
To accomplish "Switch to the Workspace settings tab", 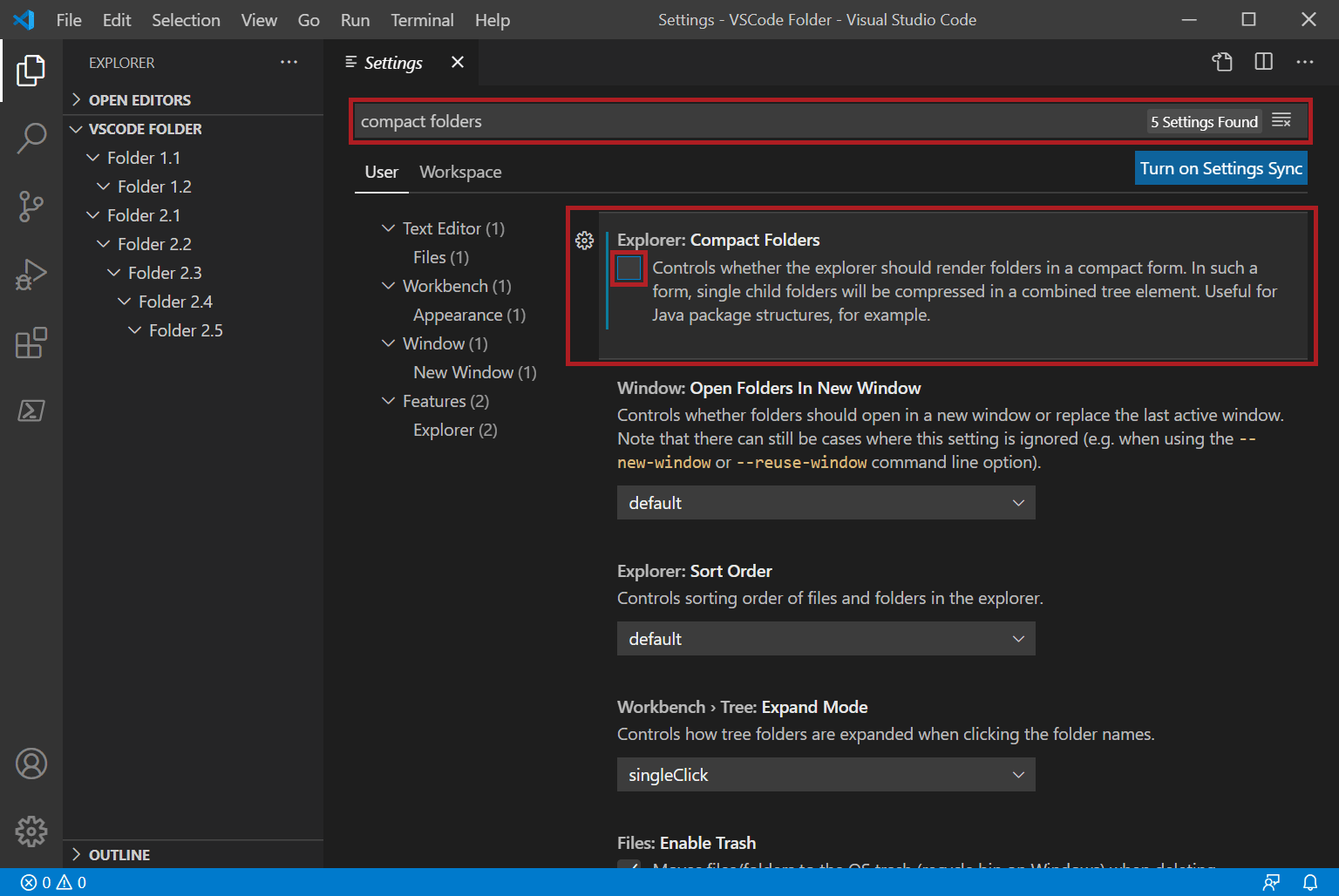I will coord(460,172).
